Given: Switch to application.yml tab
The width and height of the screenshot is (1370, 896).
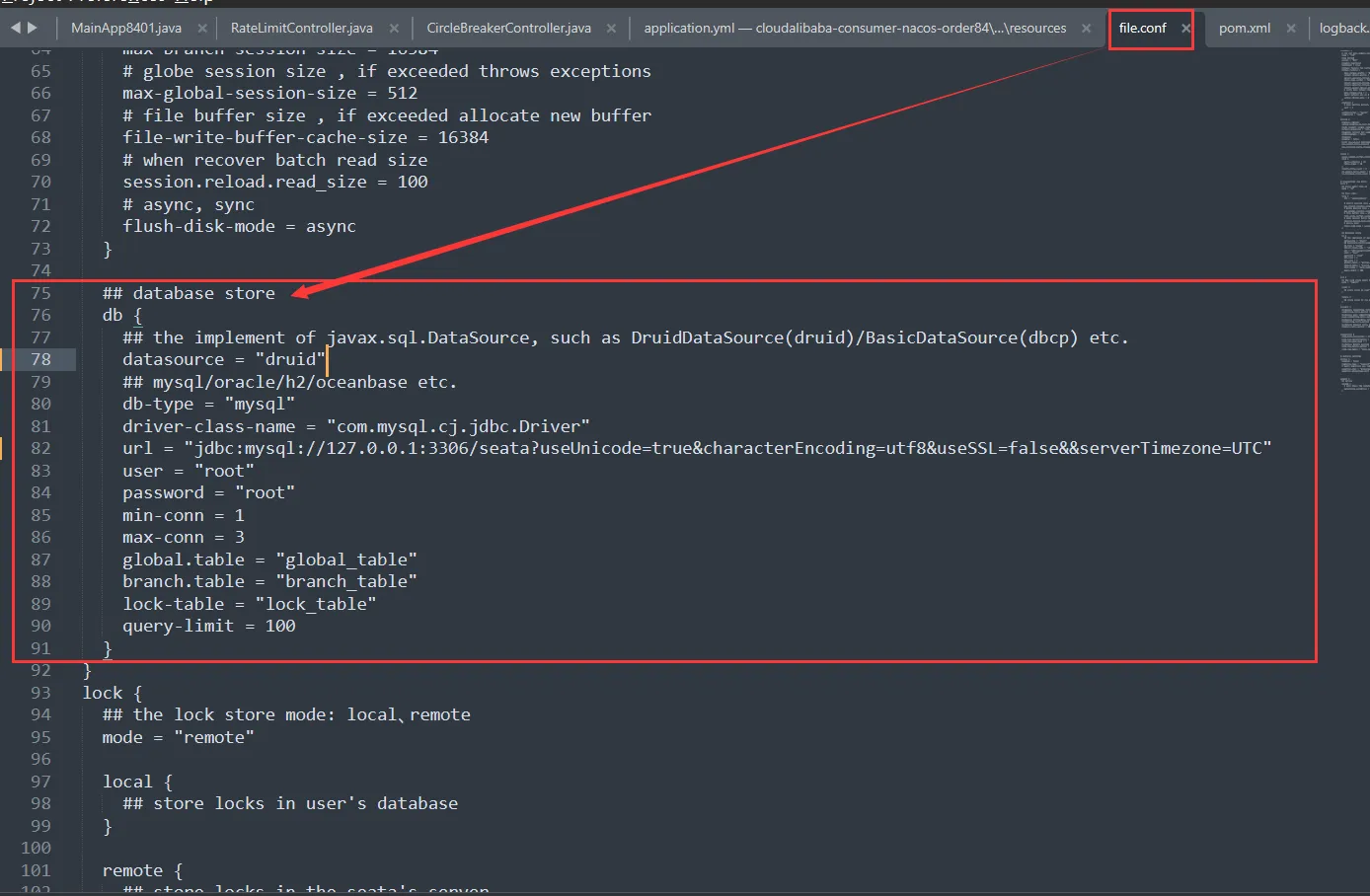Looking at the screenshot, I should click(855, 28).
